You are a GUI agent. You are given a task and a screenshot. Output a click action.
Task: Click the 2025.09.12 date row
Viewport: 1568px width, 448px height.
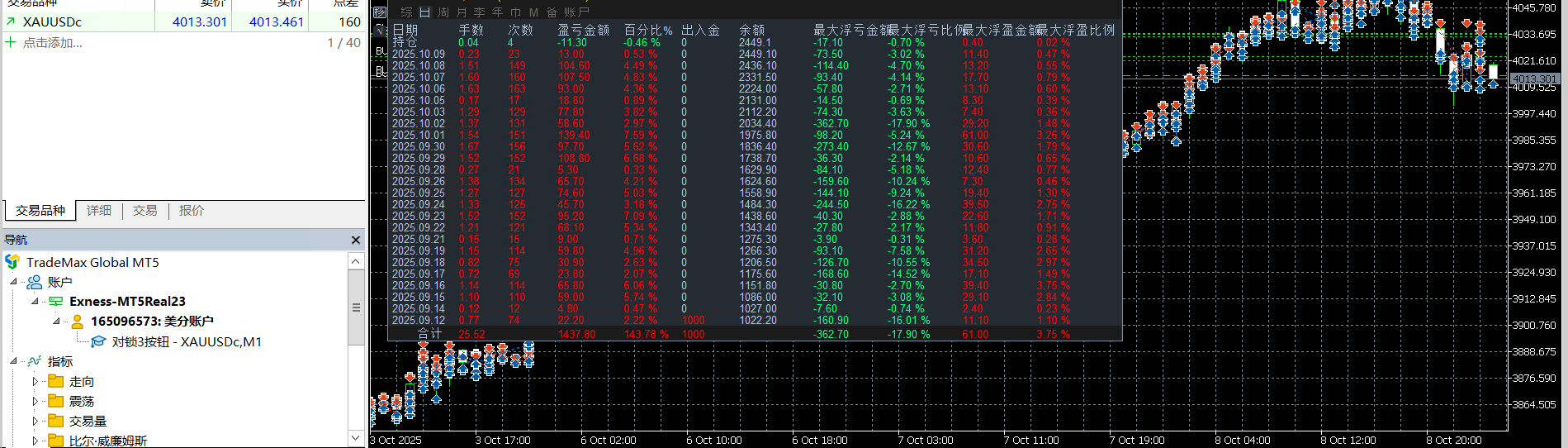[419, 320]
